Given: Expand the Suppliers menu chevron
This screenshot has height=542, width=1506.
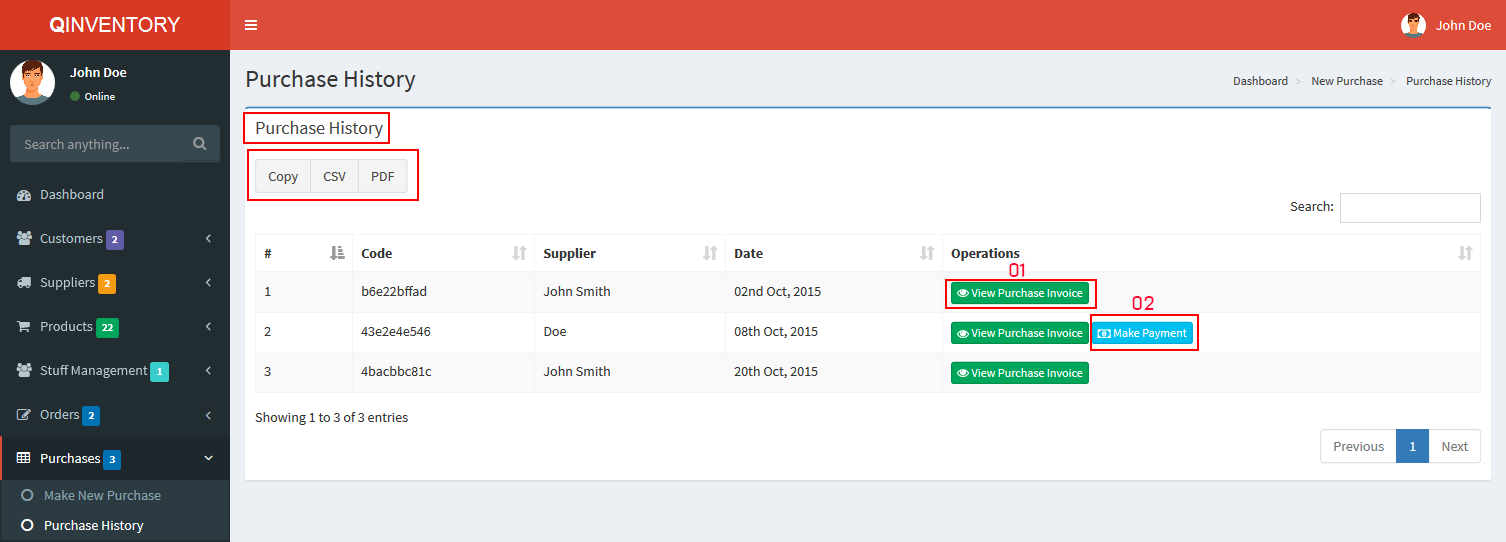Looking at the screenshot, I should [x=208, y=283].
